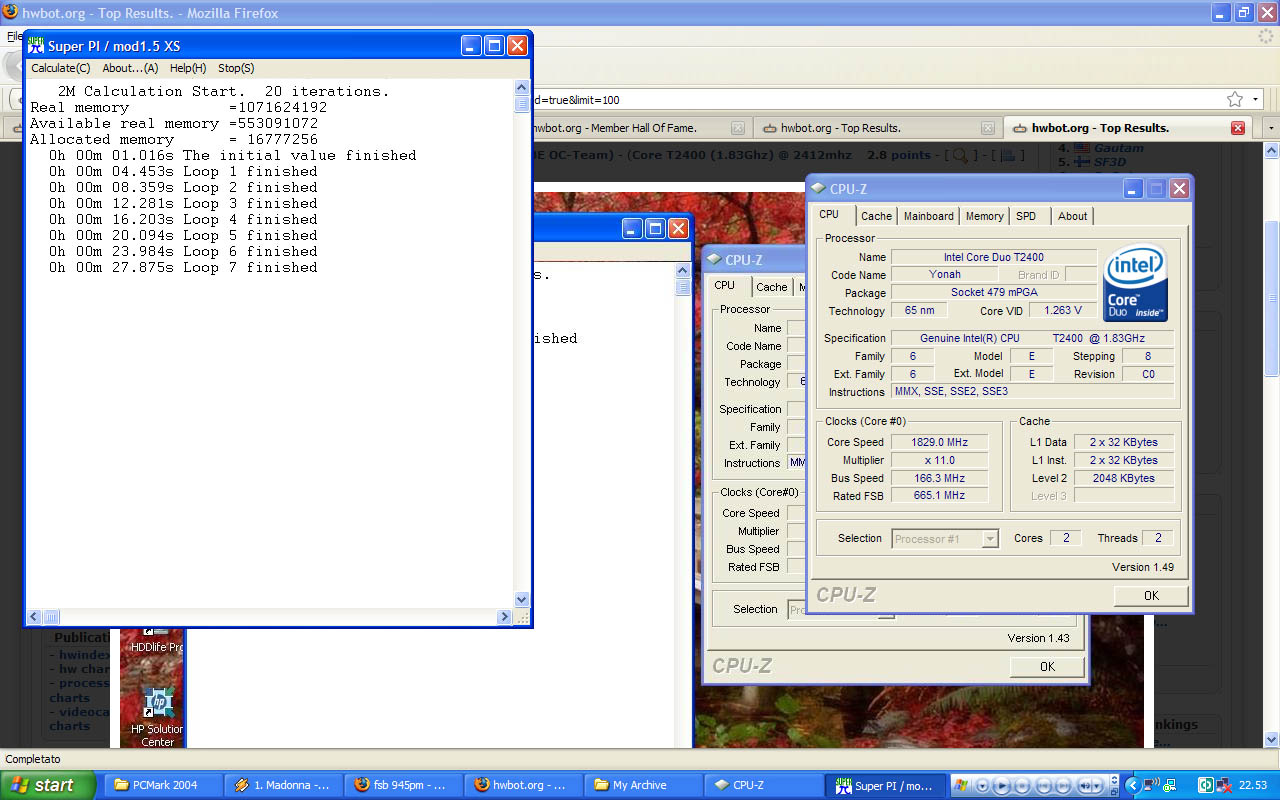
Task: Switch to the Cache tab in front CPU-Z window
Action: (x=876, y=216)
